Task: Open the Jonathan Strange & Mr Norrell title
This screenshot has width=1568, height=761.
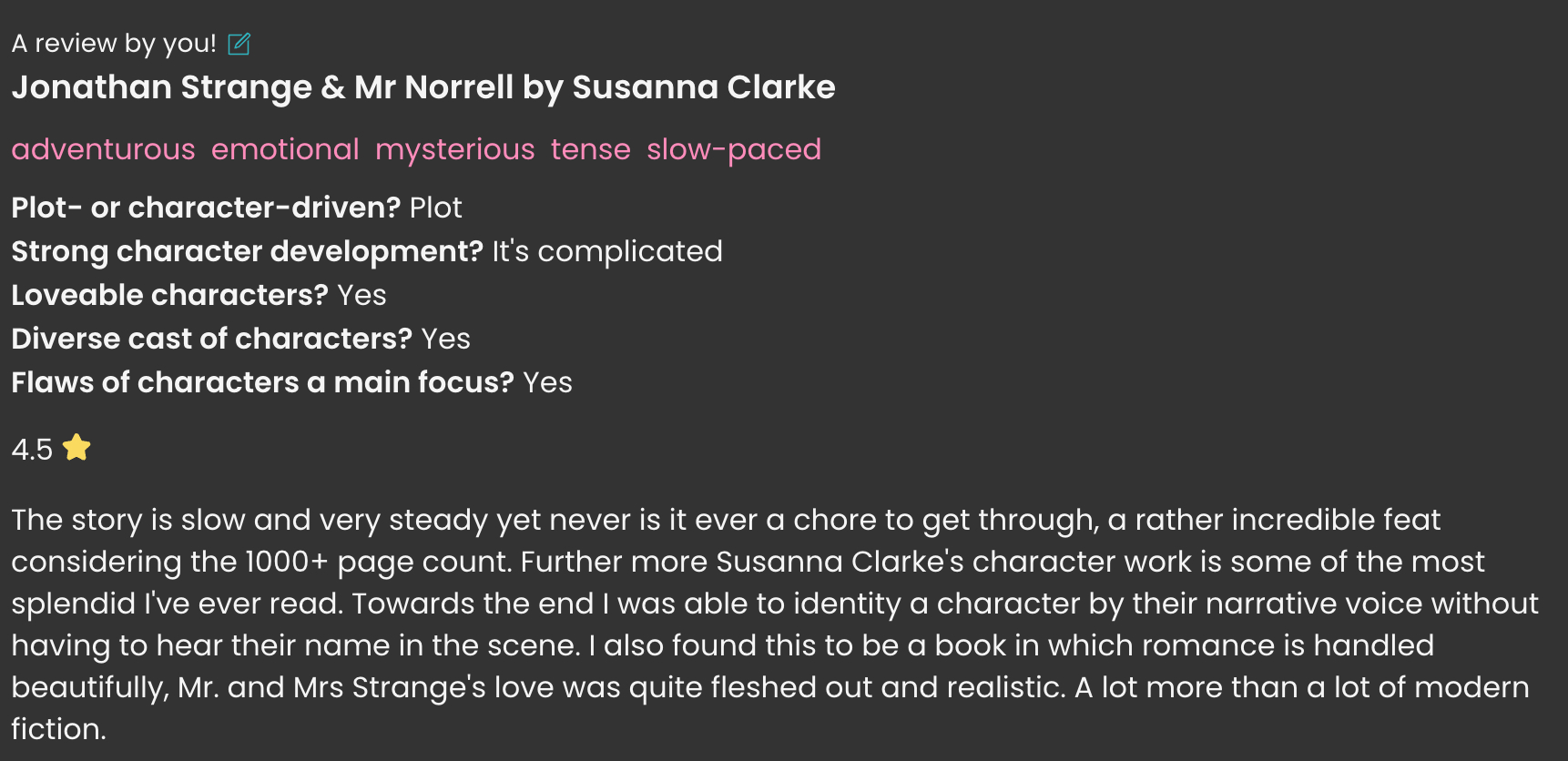Action: [x=262, y=87]
